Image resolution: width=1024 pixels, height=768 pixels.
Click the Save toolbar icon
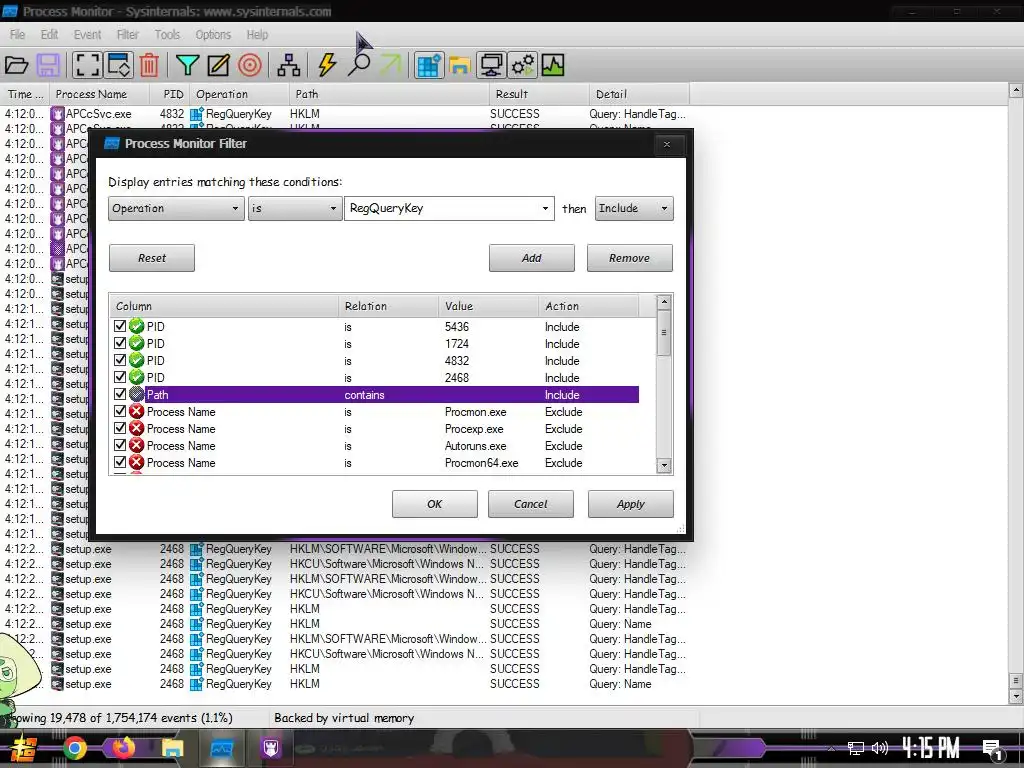pos(48,65)
